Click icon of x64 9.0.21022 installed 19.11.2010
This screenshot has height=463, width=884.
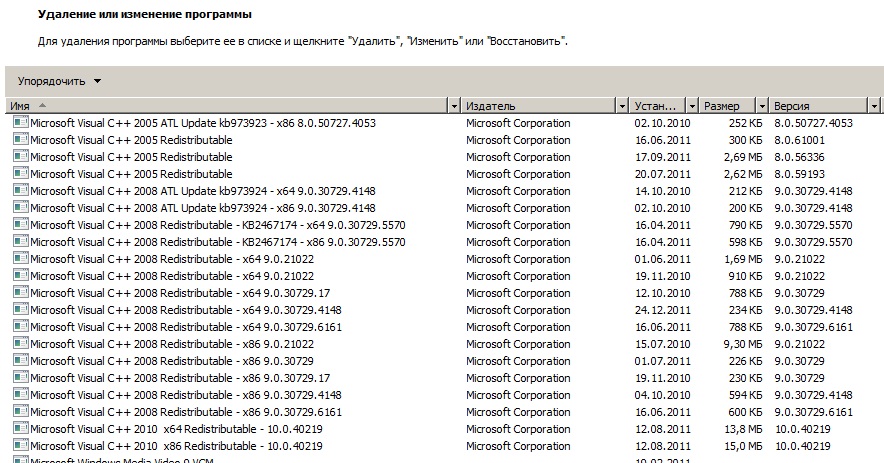pyautogui.click(x=20, y=275)
